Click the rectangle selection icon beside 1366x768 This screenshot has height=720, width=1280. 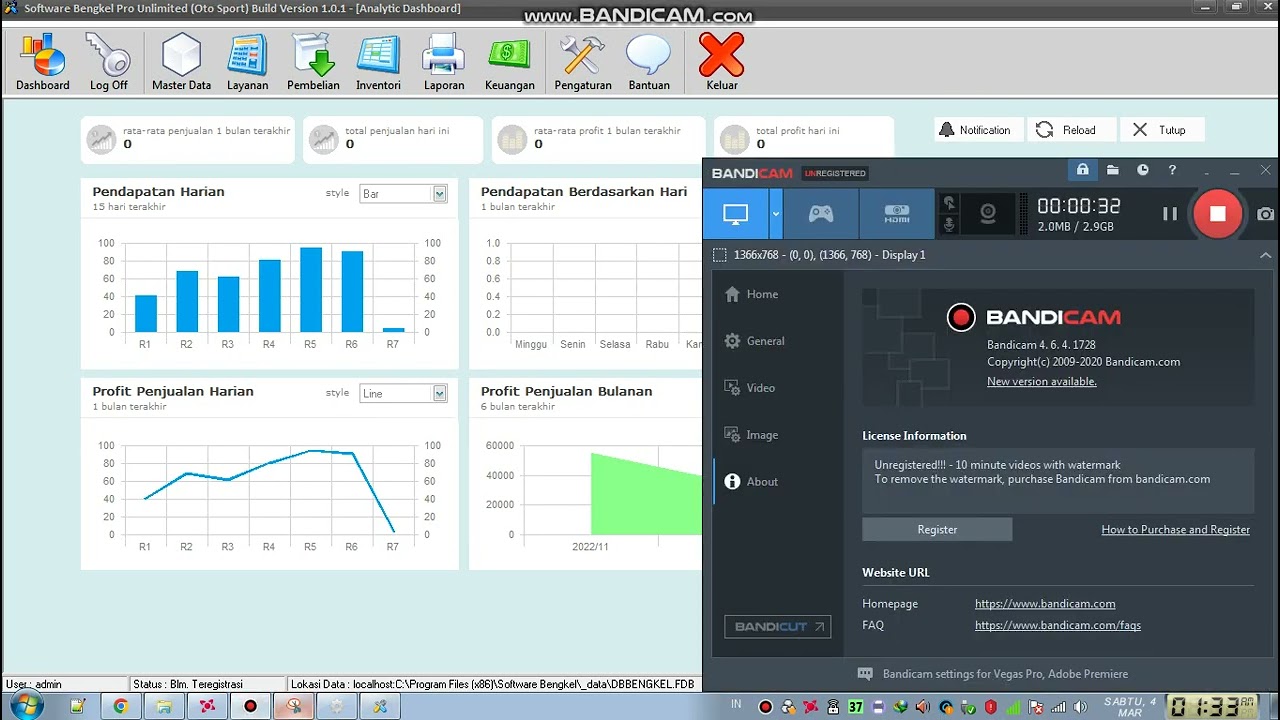pyautogui.click(x=719, y=255)
